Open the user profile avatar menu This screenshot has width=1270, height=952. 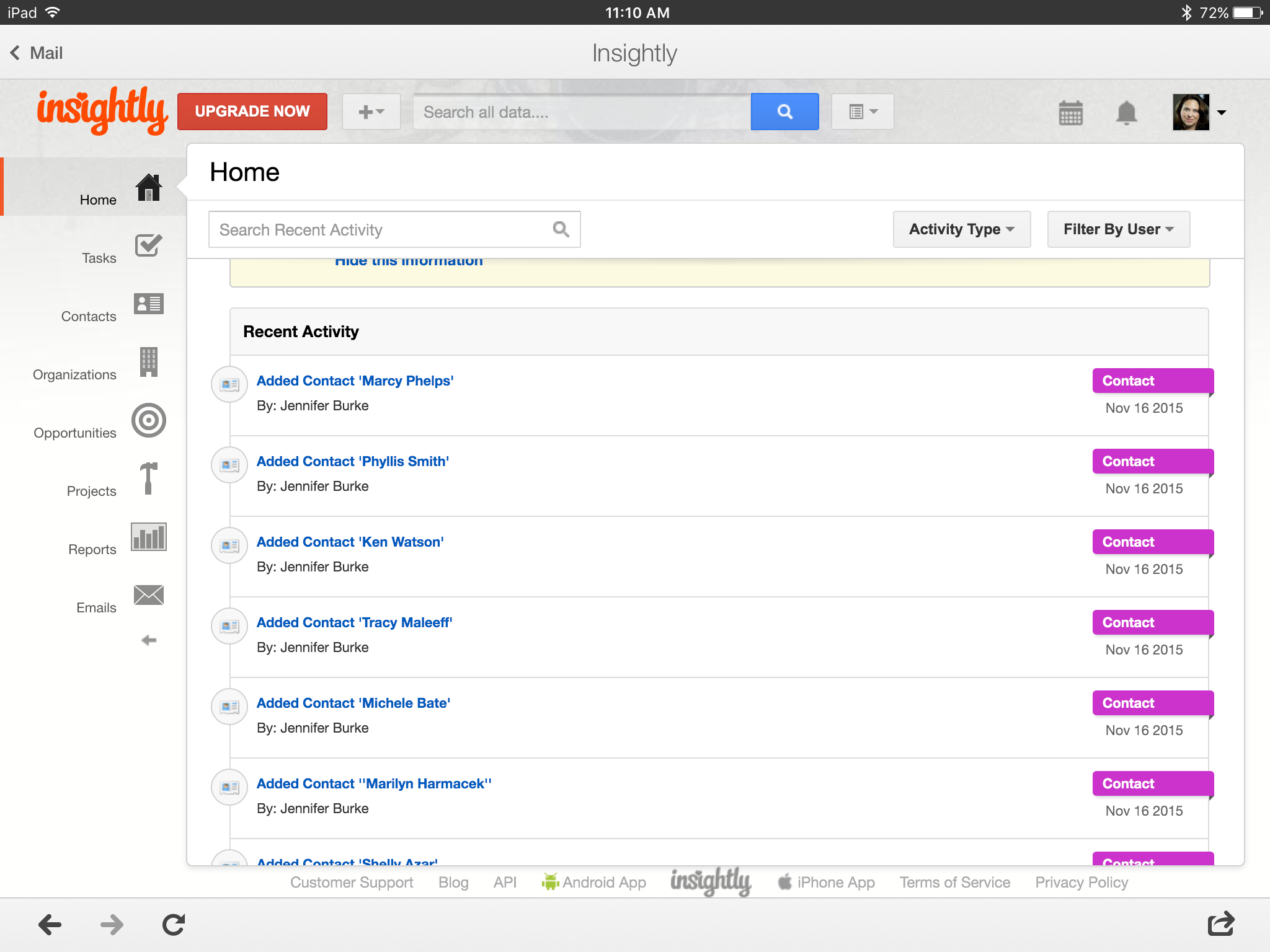pyautogui.click(x=1199, y=112)
